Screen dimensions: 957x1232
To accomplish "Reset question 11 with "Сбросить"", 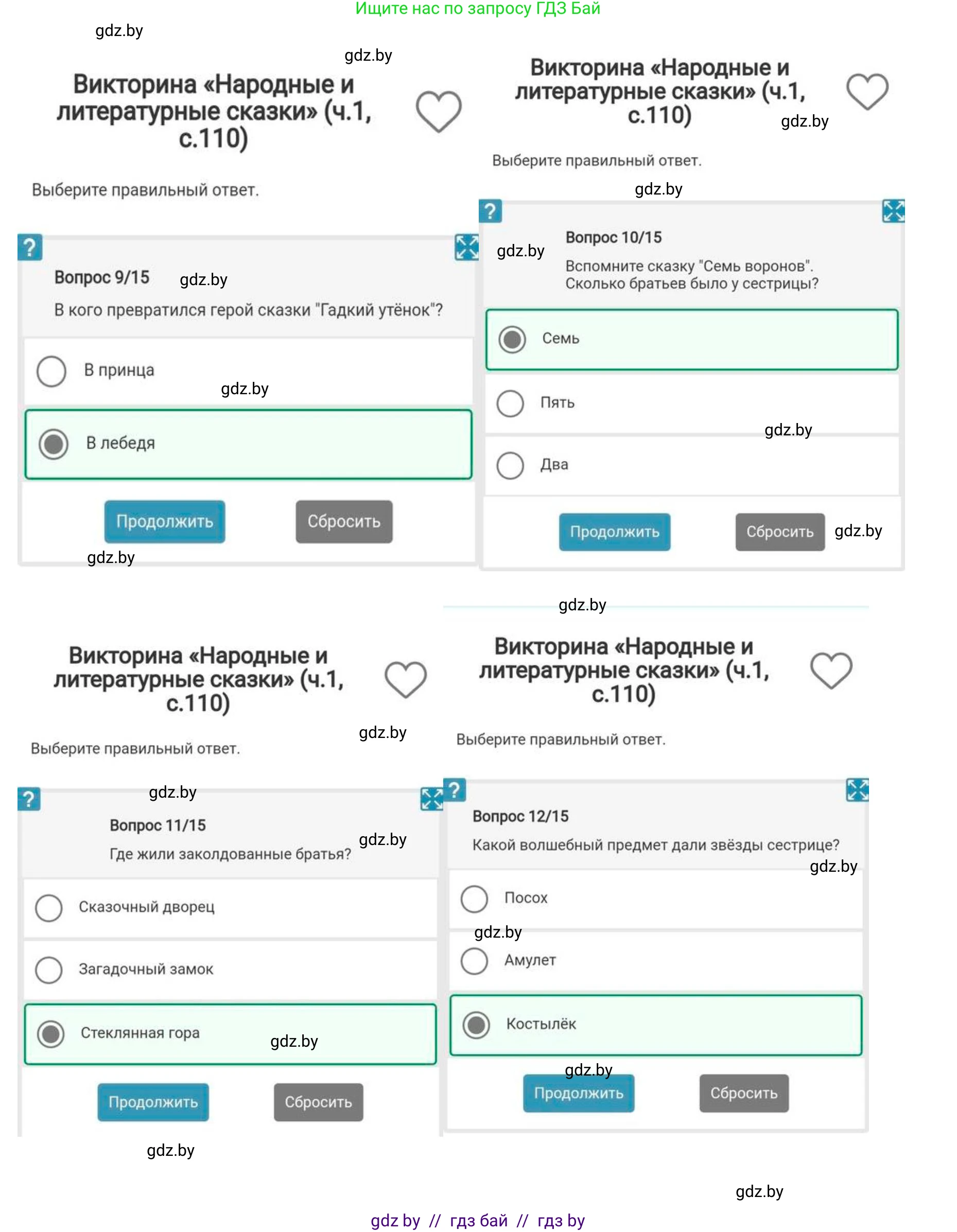I will [x=318, y=1102].
